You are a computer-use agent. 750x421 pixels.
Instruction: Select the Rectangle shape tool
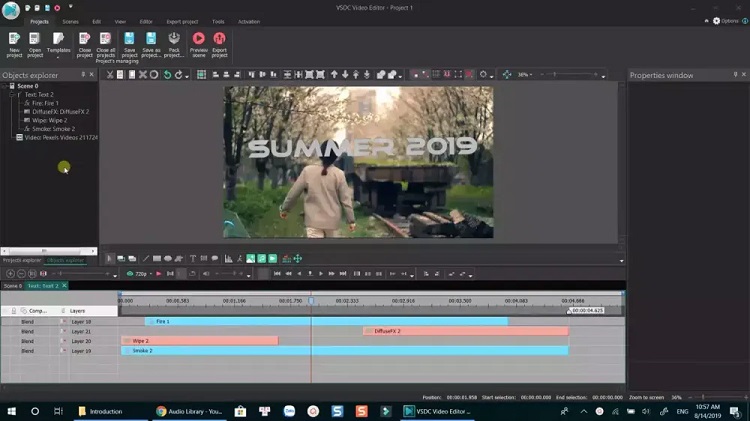[x=156, y=259]
